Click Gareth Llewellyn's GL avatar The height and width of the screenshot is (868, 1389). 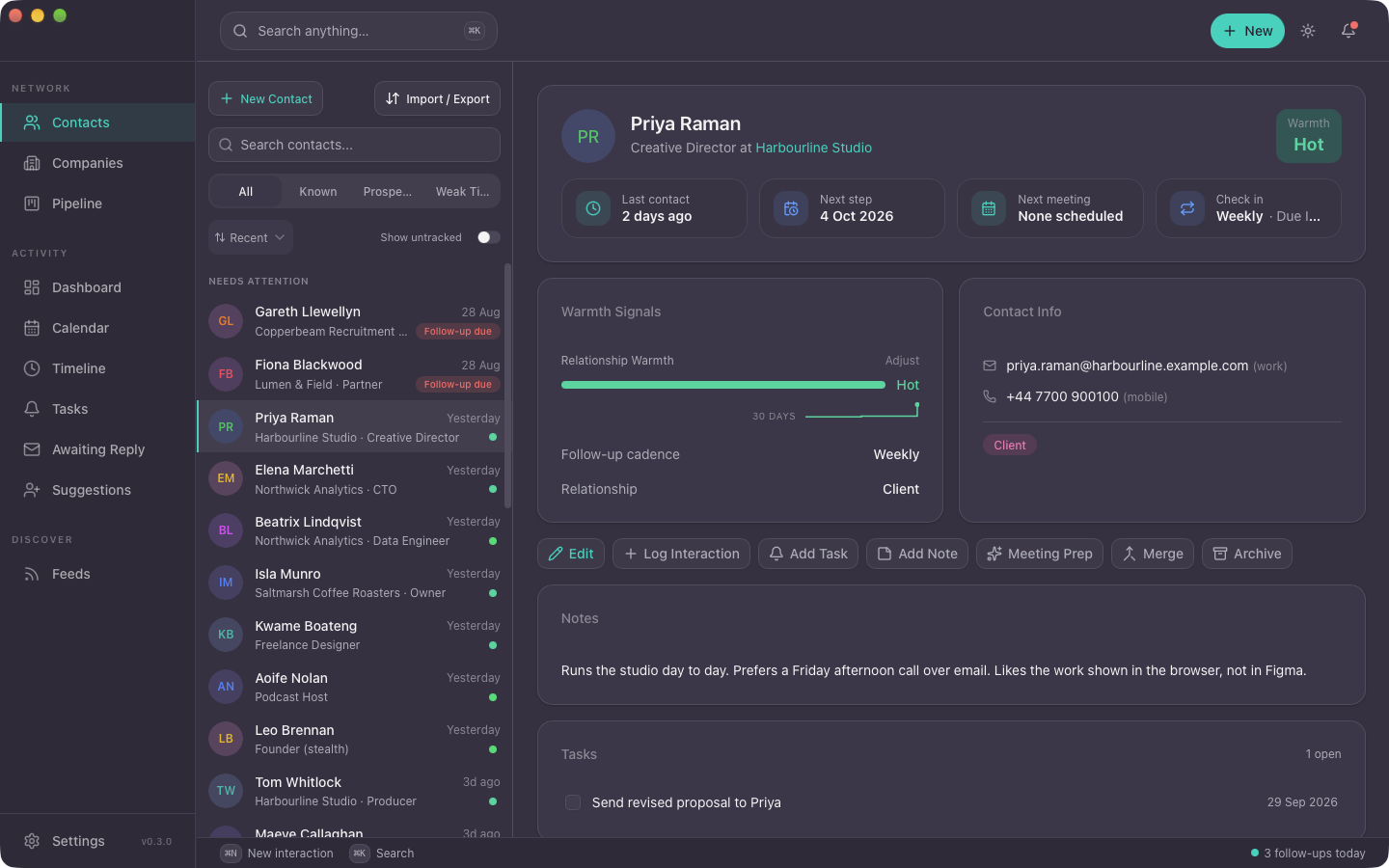click(226, 321)
